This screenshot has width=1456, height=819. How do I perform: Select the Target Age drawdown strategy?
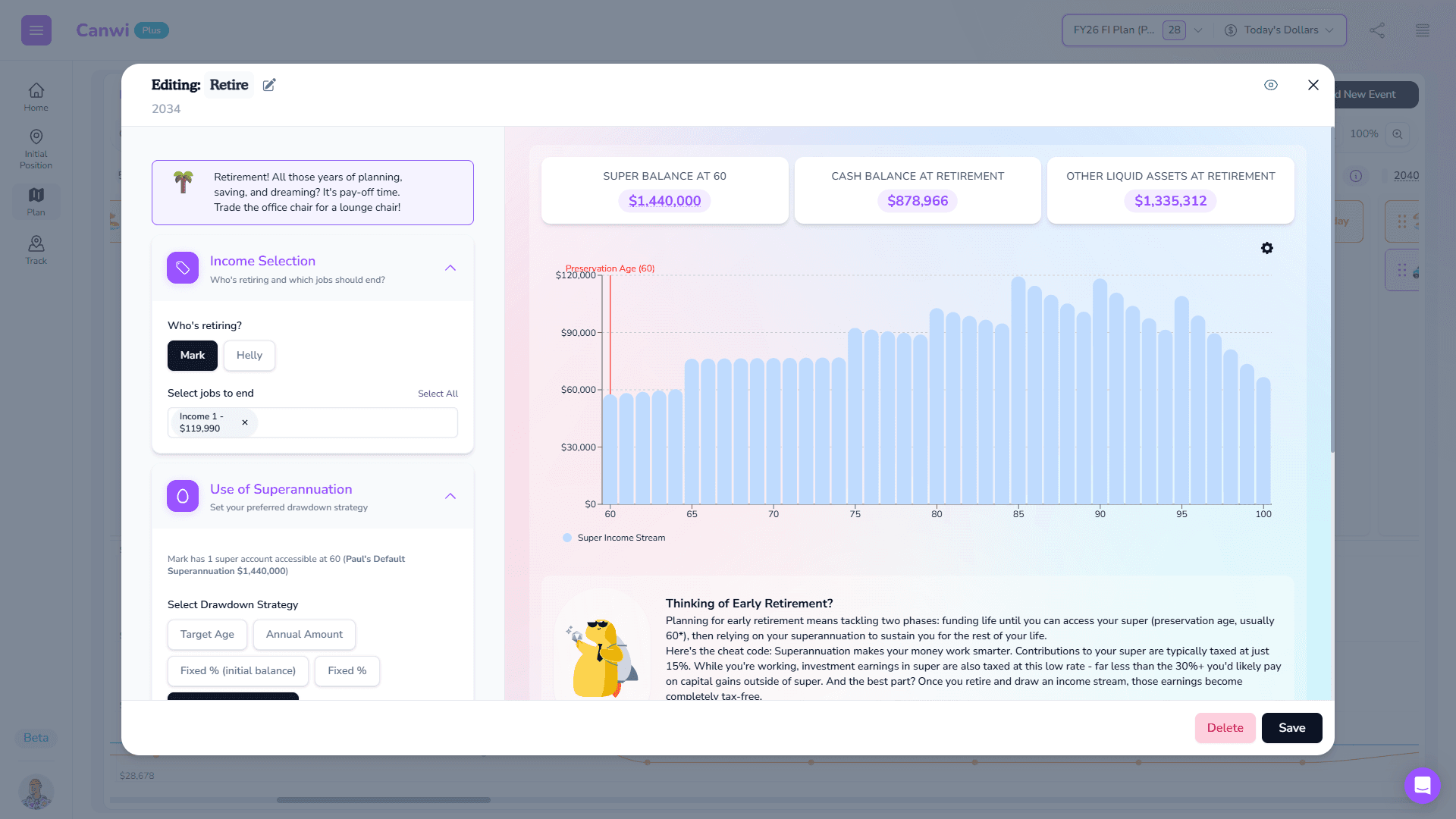(x=207, y=634)
